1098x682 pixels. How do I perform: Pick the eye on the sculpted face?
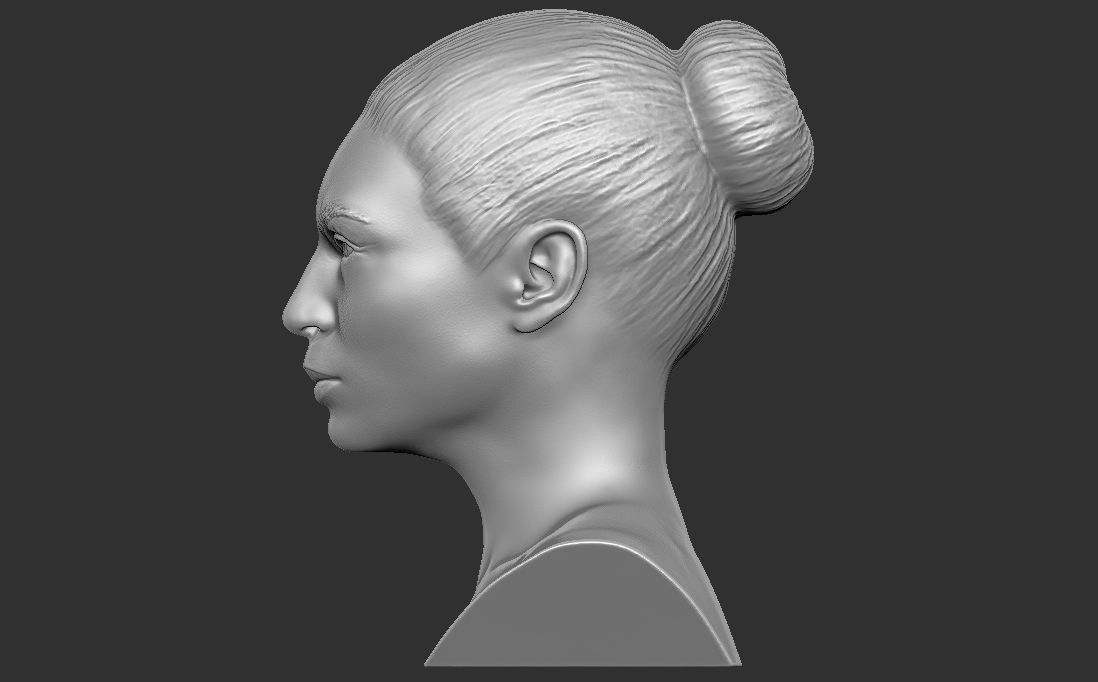pyautogui.click(x=341, y=244)
